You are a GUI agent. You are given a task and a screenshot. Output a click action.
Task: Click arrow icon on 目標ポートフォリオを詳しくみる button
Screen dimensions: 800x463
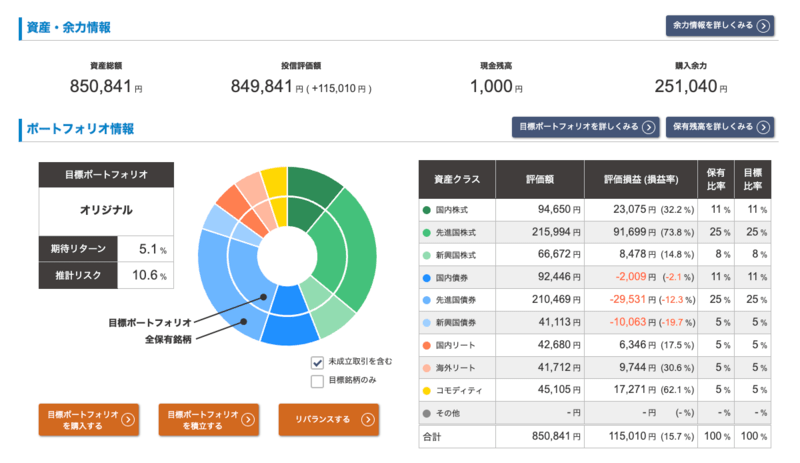[648, 127]
